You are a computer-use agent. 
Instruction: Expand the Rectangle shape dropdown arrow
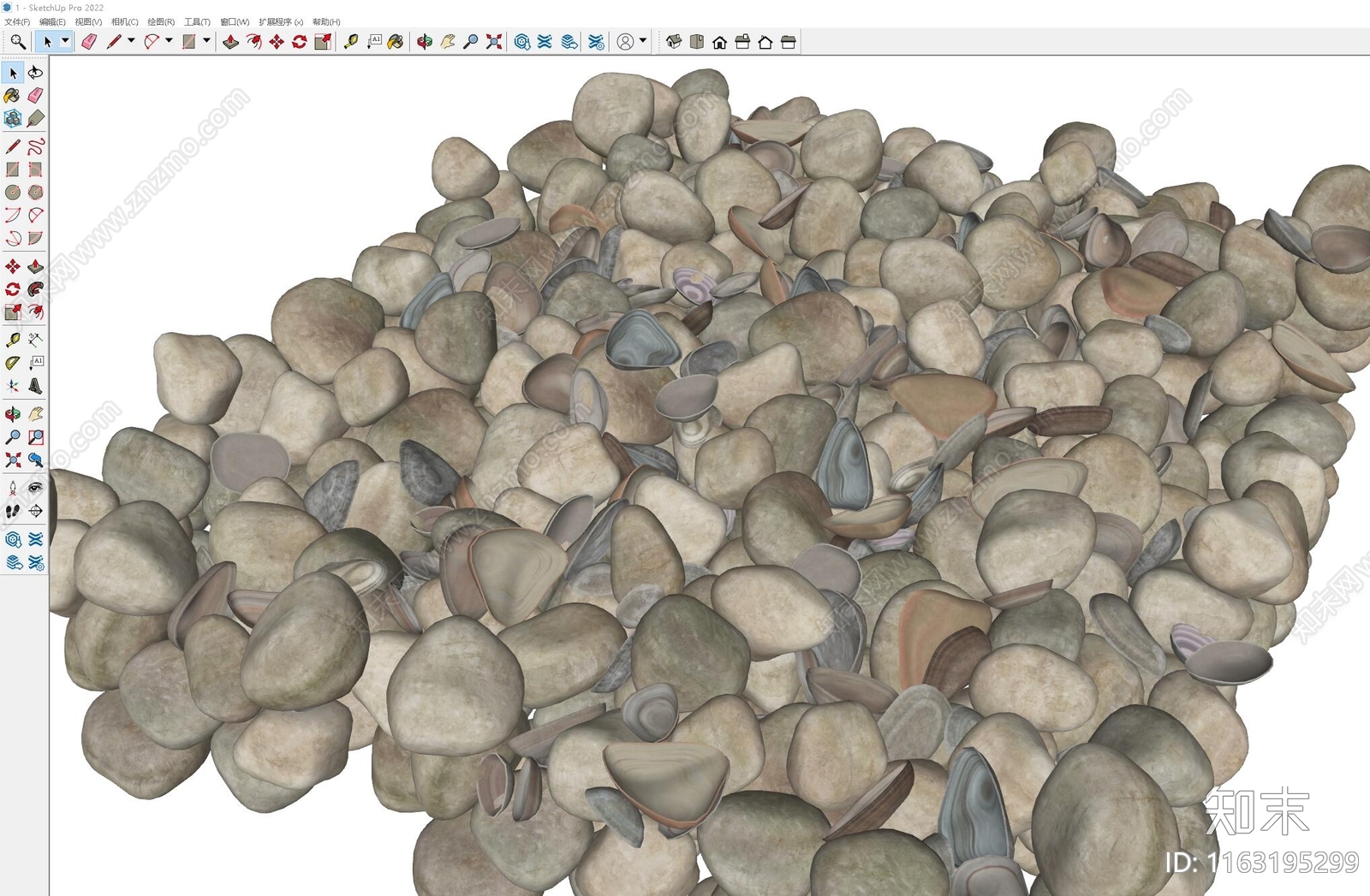[x=206, y=40]
